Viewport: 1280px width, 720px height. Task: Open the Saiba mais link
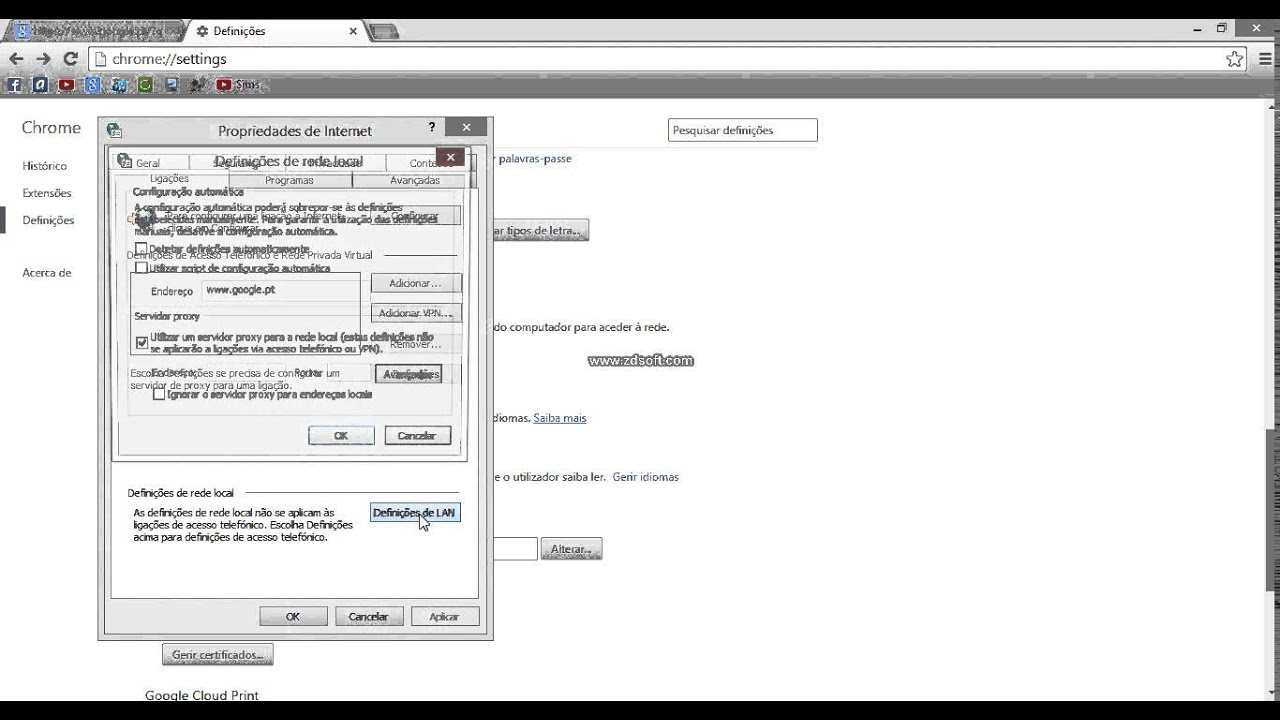[x=560, y=418]
